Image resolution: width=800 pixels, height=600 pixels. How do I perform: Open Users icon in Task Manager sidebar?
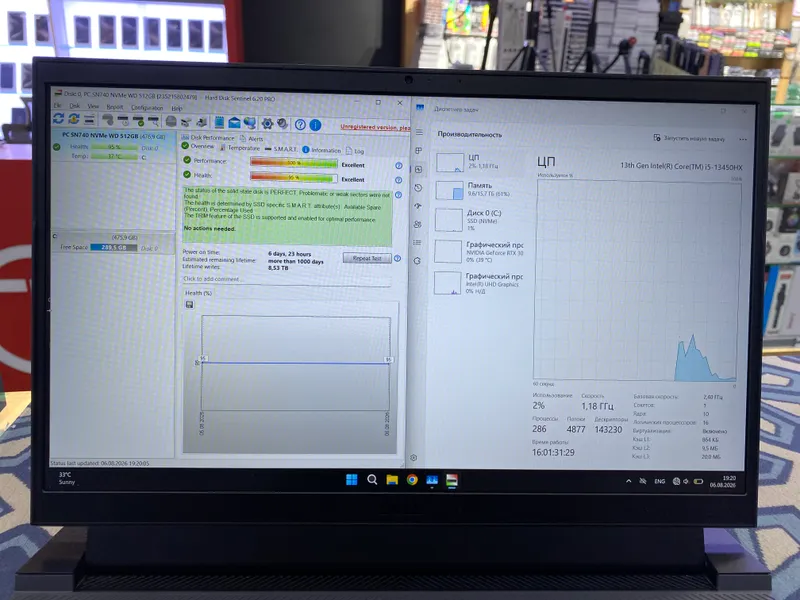pyautogui.click(x=418, y=224)
